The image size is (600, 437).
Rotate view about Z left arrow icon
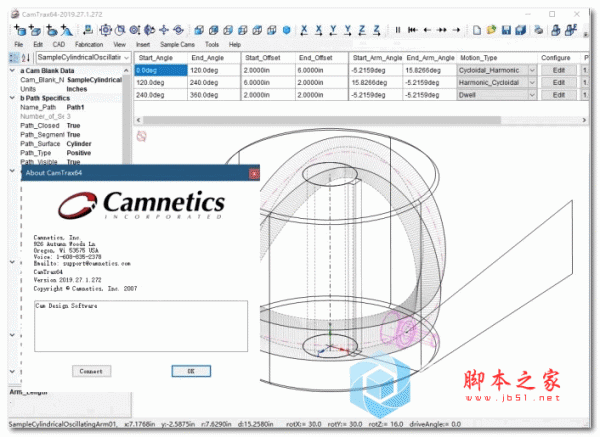coord(362,30)
